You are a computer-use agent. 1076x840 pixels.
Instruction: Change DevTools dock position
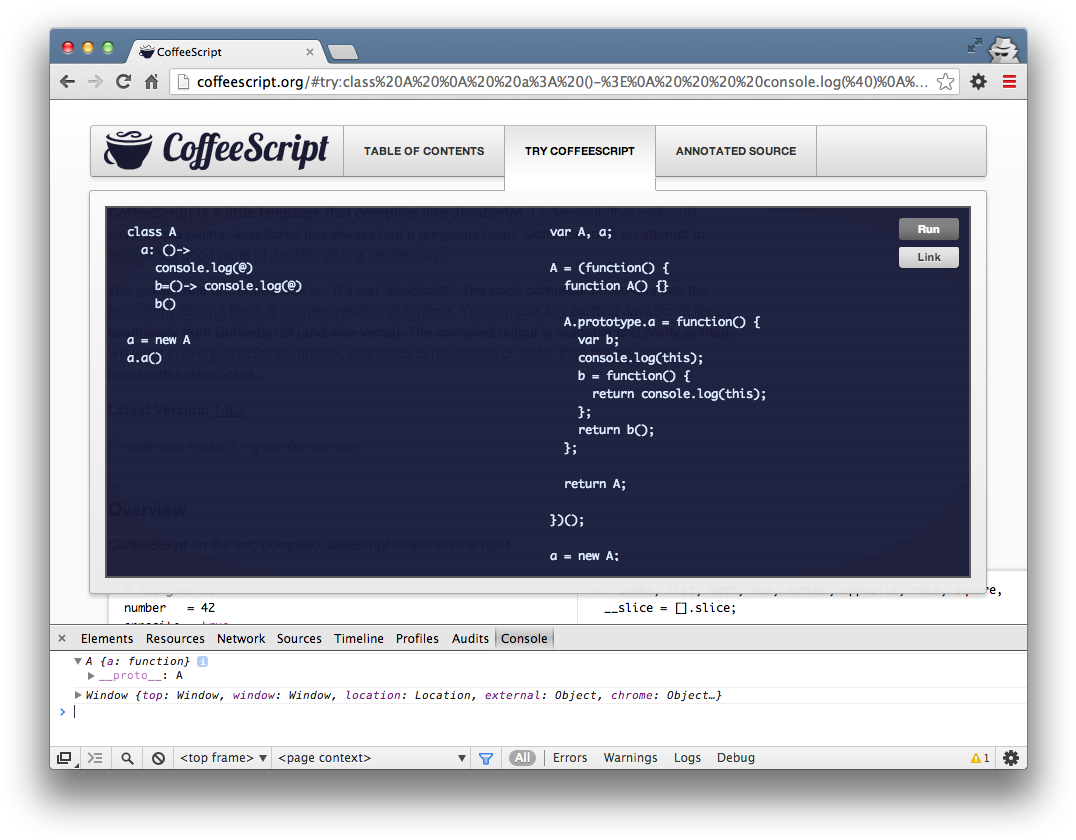[65, 757]
